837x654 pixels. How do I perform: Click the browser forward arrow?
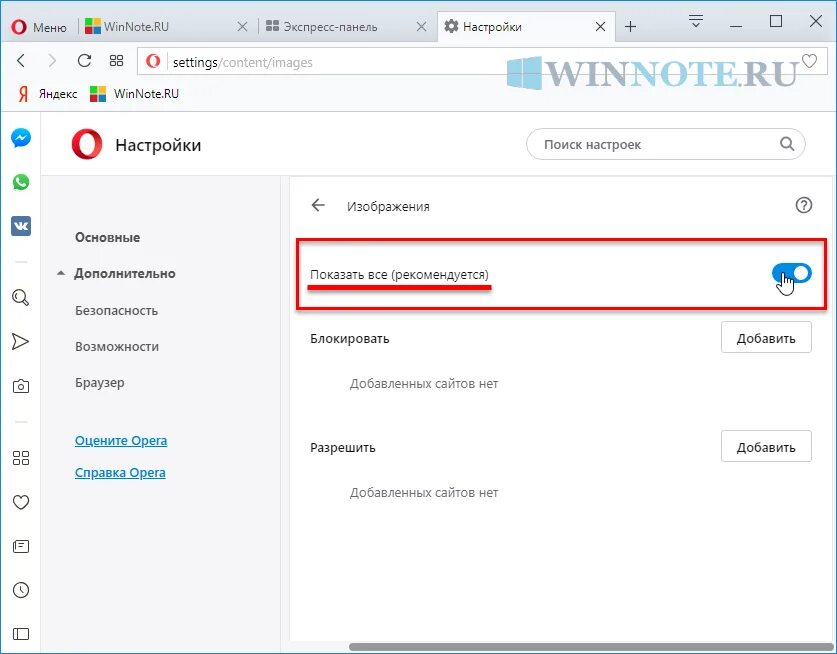pyautogui.click(x=52, y=61)
